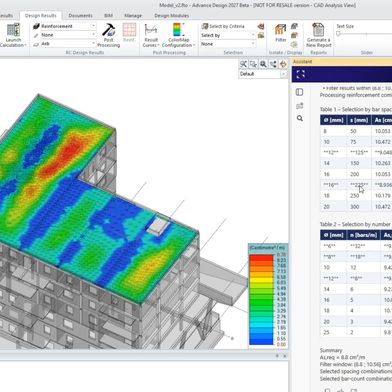Click cell '150' in Table 1

[355, 163]
